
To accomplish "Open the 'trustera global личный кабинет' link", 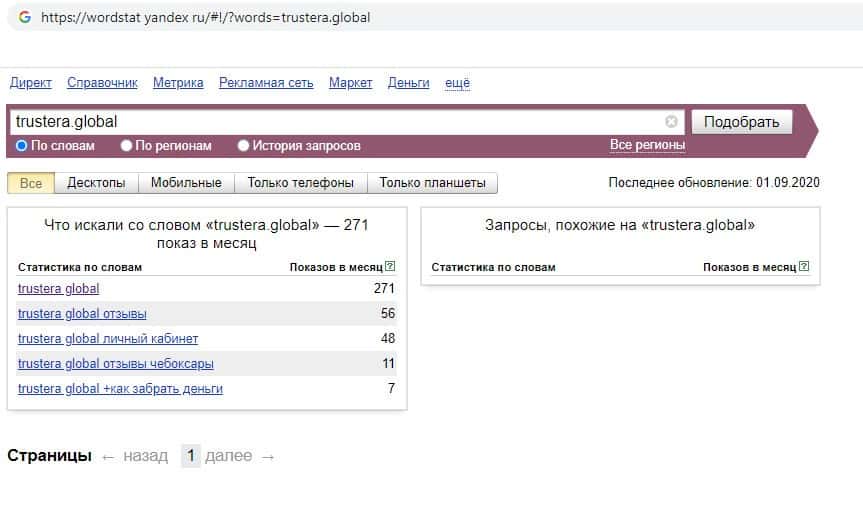I will [x=108, y=339].
